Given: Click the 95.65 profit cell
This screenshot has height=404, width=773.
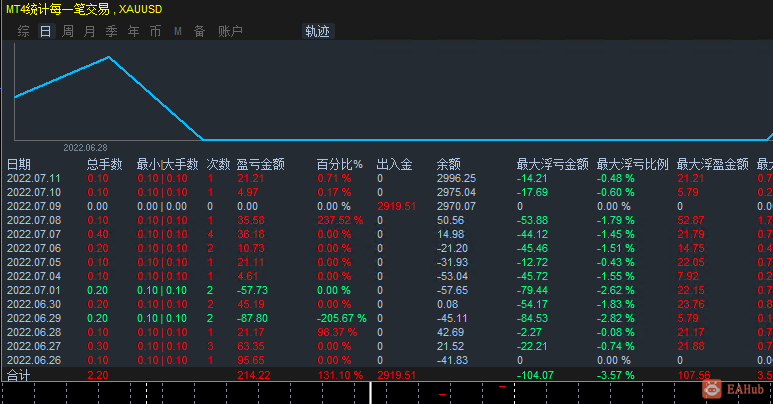Looking at the screenshot, I should pos(251,360).
